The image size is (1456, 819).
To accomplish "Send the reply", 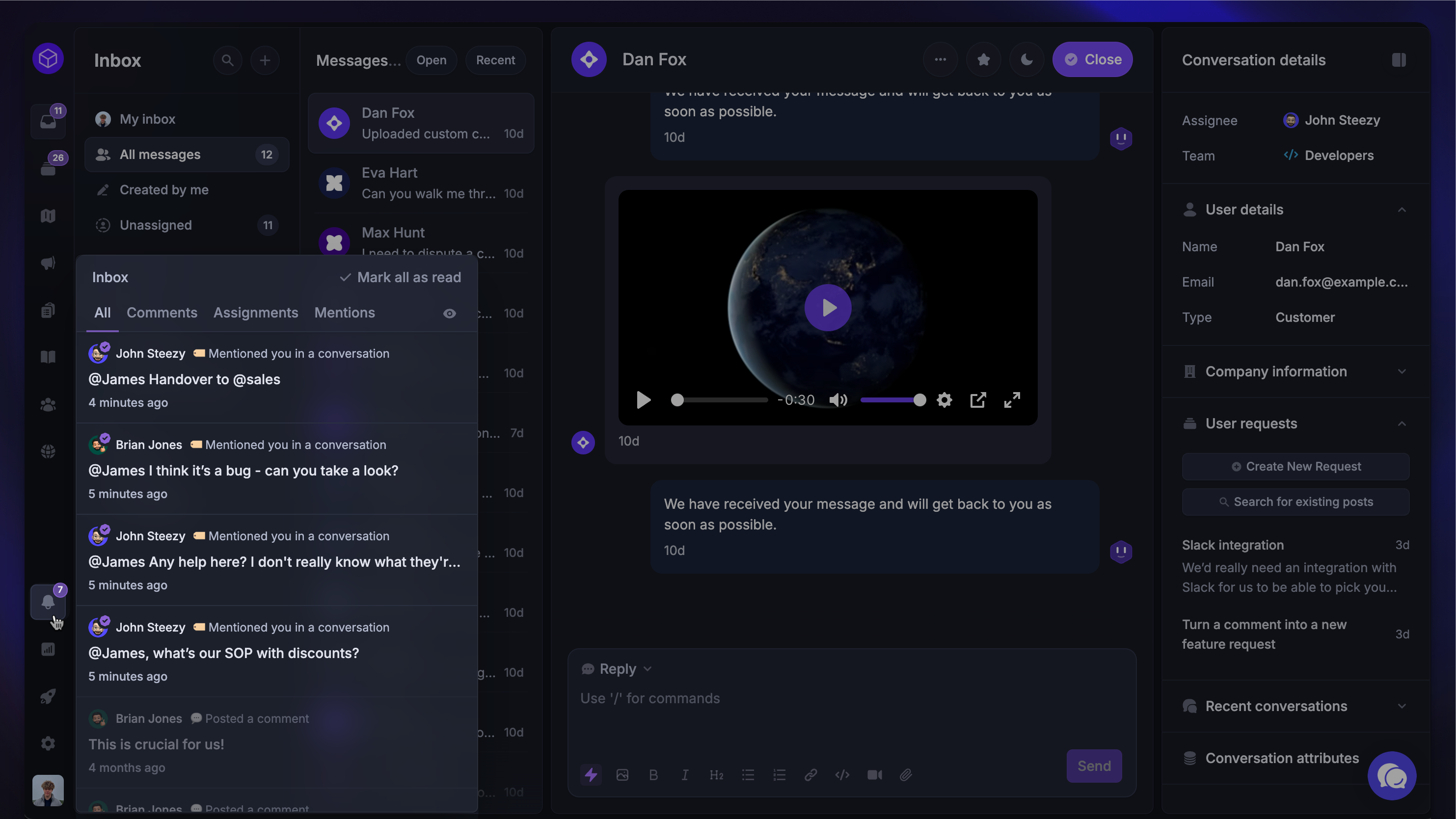I will click(1094, 766).
